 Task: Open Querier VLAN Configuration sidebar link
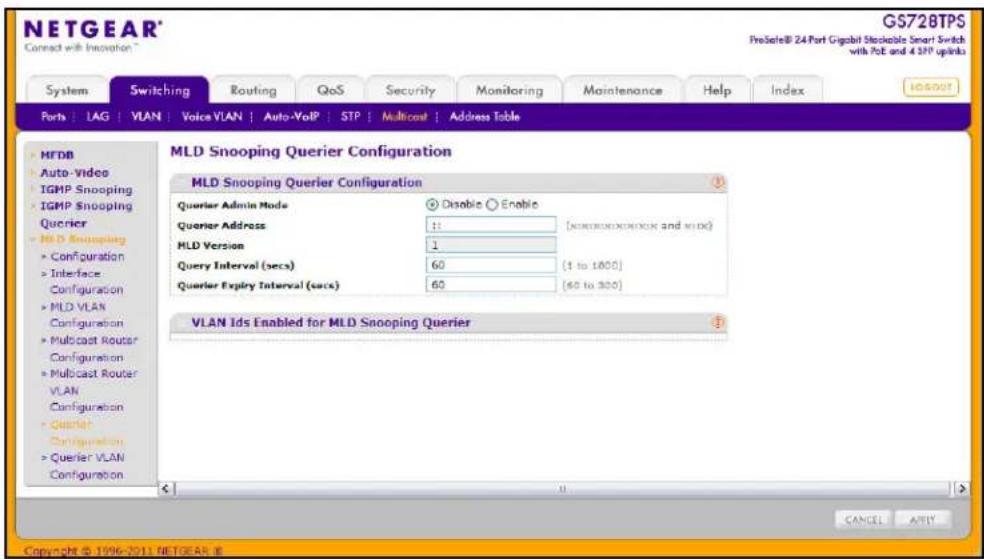pyautogui.click(x=87, y=466)
